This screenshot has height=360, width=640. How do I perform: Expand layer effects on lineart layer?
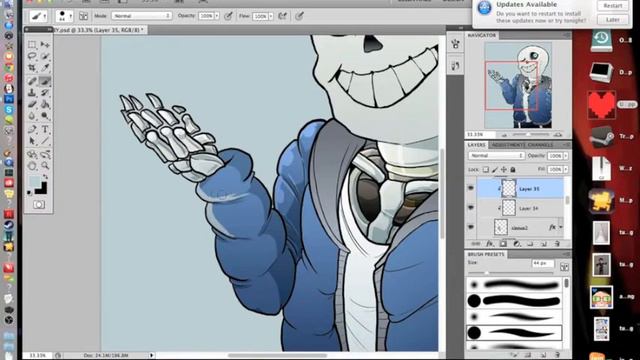(561, 227)
